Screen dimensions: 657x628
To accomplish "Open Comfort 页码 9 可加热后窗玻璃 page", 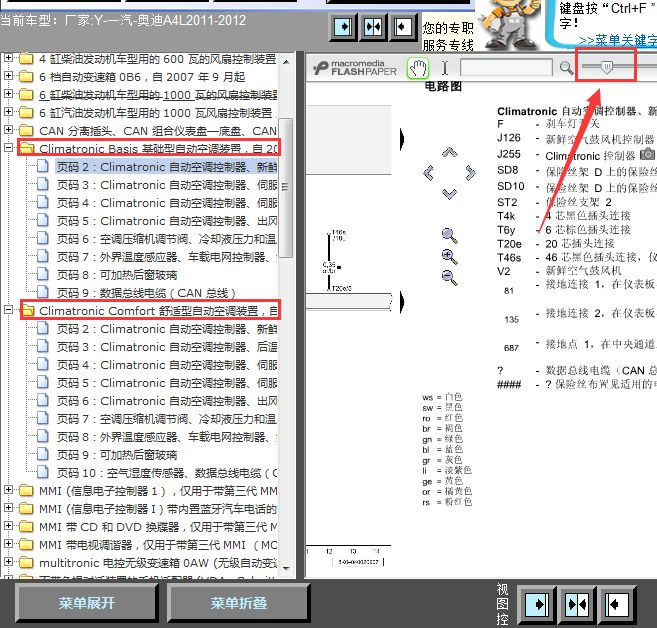I will click(x=117, y=455).
